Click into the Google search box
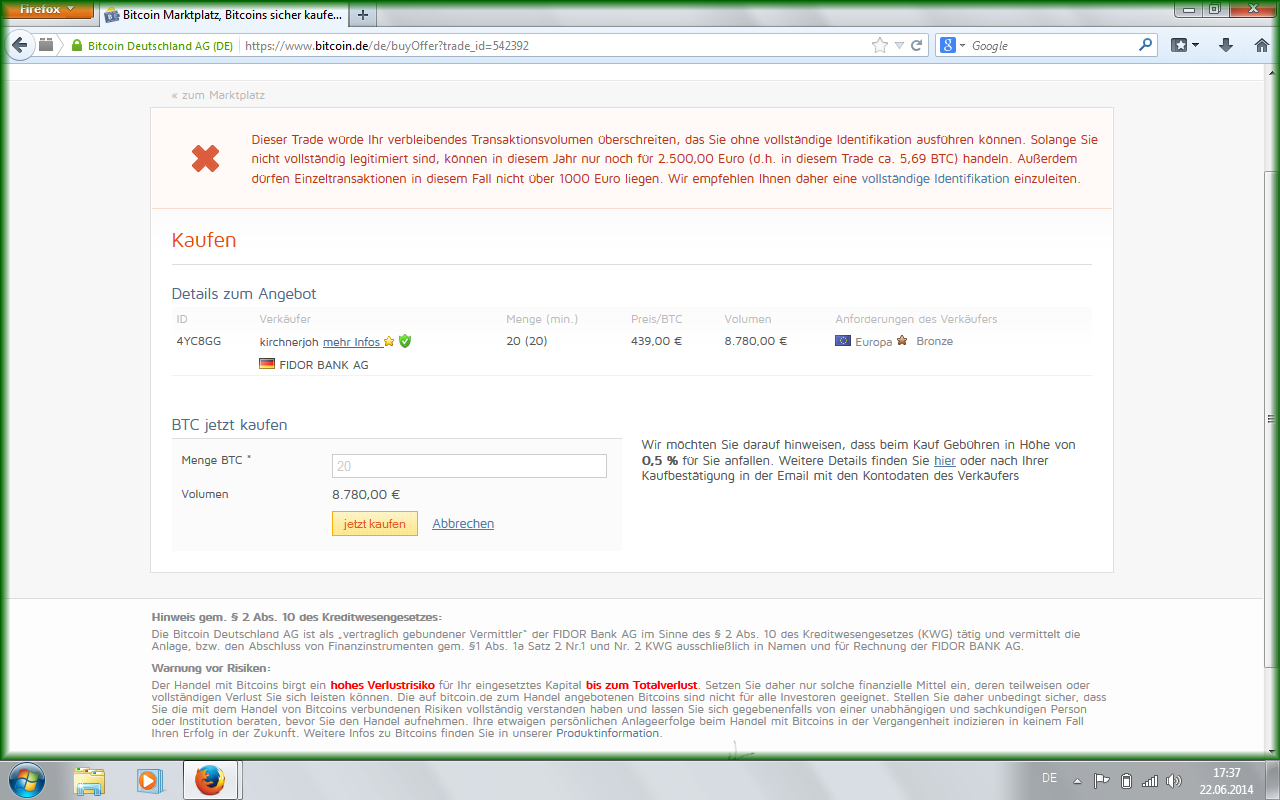 click(x=1050, y=46)
